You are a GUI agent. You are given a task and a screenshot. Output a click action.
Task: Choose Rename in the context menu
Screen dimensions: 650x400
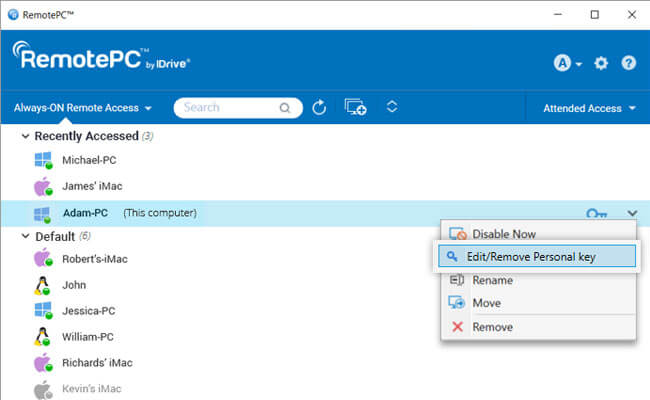pyautogui.click(x=538, y=280)
